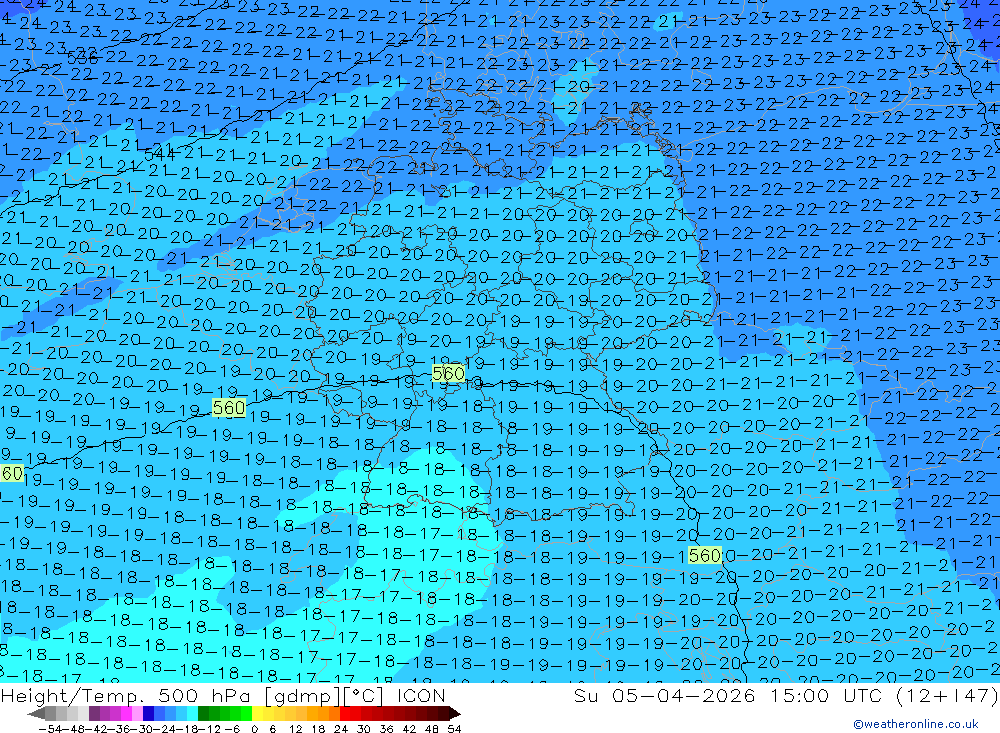Click the '-54' legend value
1000x733 pixels.
click(50, 729)
